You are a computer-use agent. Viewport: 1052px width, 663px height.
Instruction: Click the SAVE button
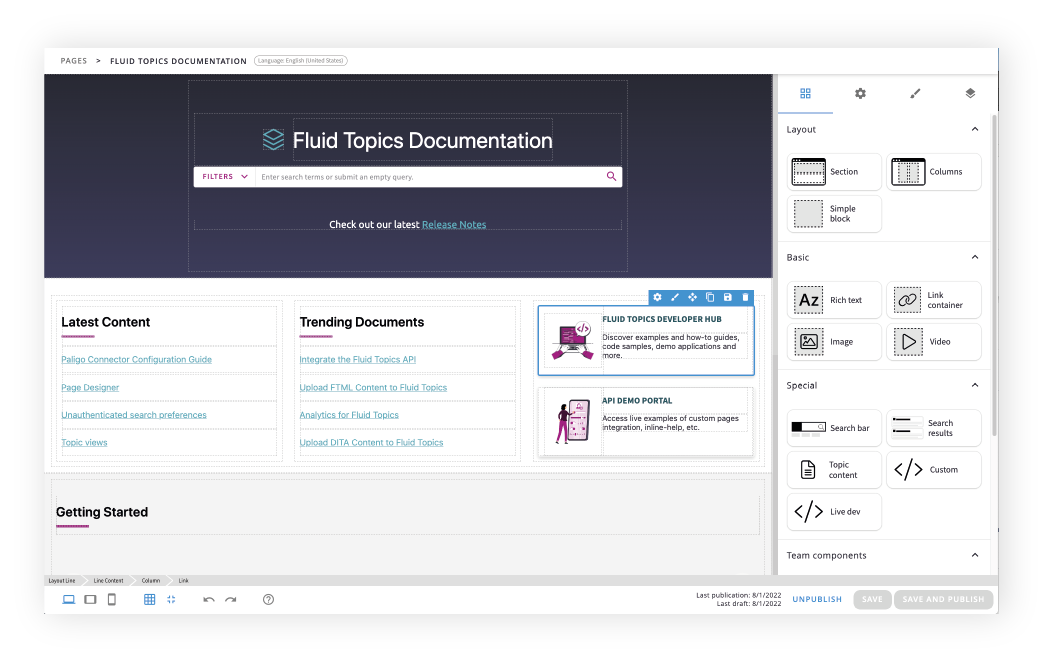tap(872, 599)
